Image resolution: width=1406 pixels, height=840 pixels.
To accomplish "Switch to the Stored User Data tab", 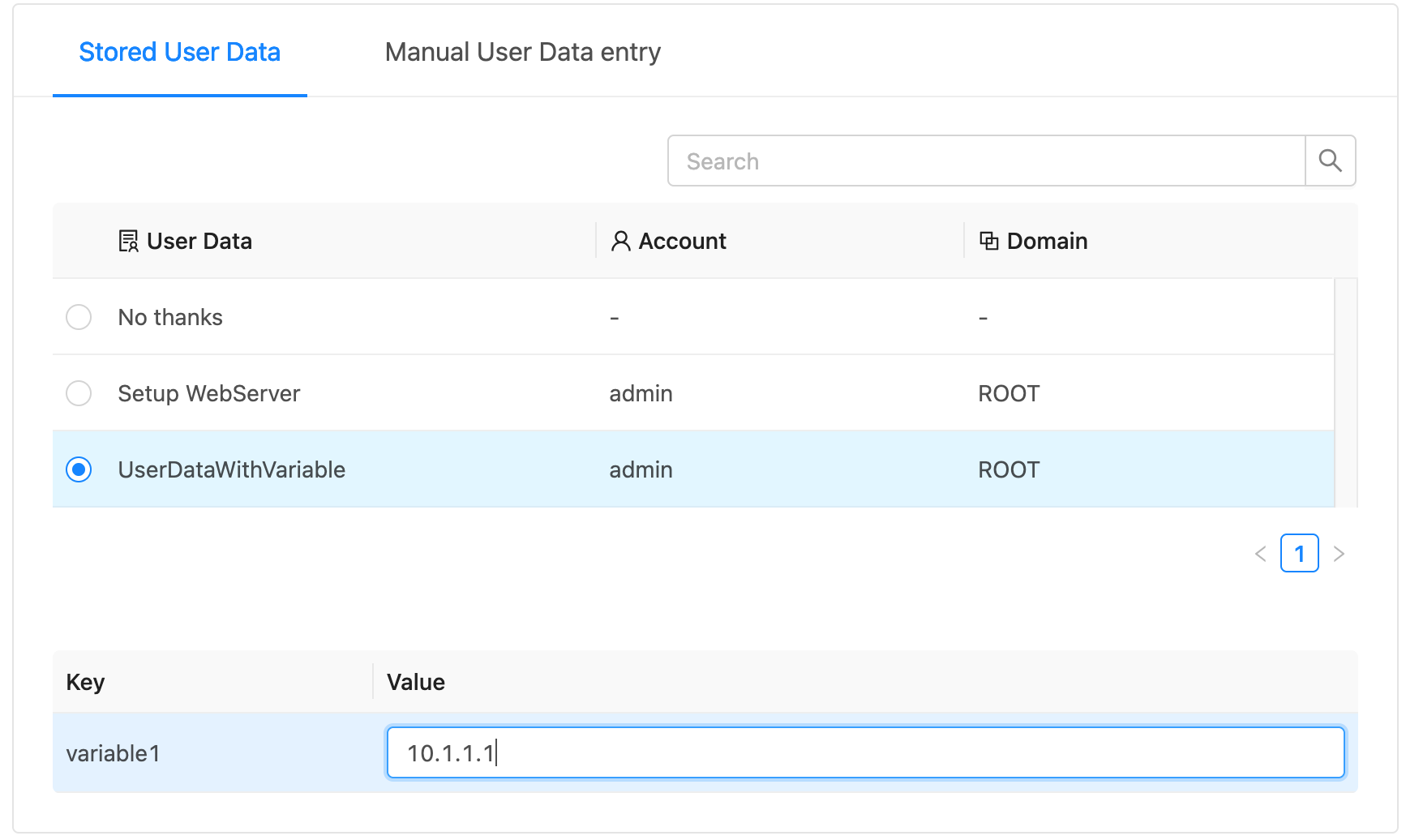I will (179, 51).
